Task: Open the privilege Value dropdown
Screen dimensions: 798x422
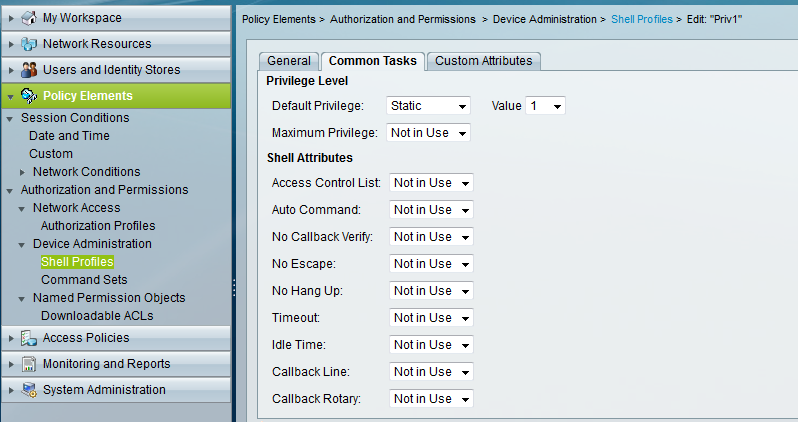Action: coord(545,106)
